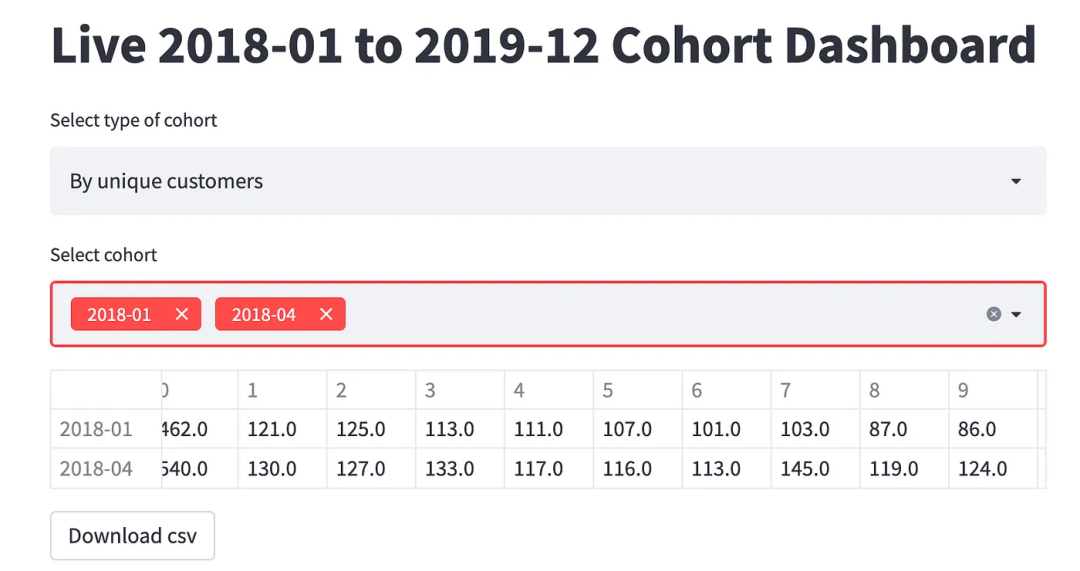The image size is (1080, 571).
Task: Remove the 2018-04 cohort tag
Action: 326,314
